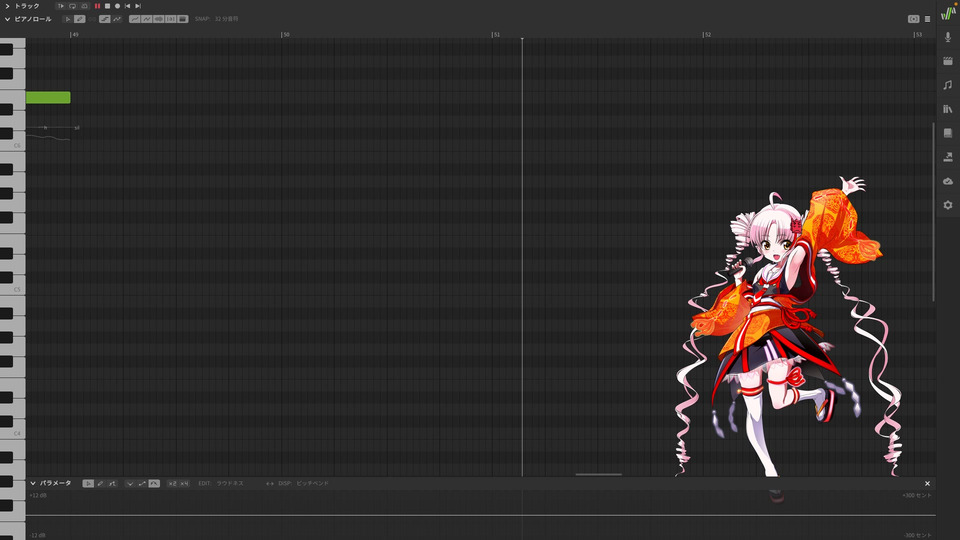Toggle loop playback in track toolbar
Viewport: 960px width, 540px height.
click(x=72, y=6)
